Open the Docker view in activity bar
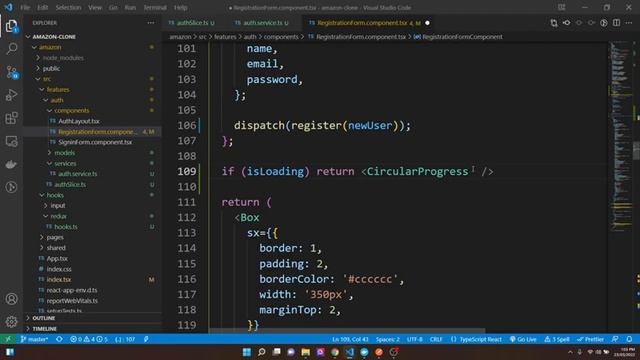 pyautogui.click(x=11, y=164)
